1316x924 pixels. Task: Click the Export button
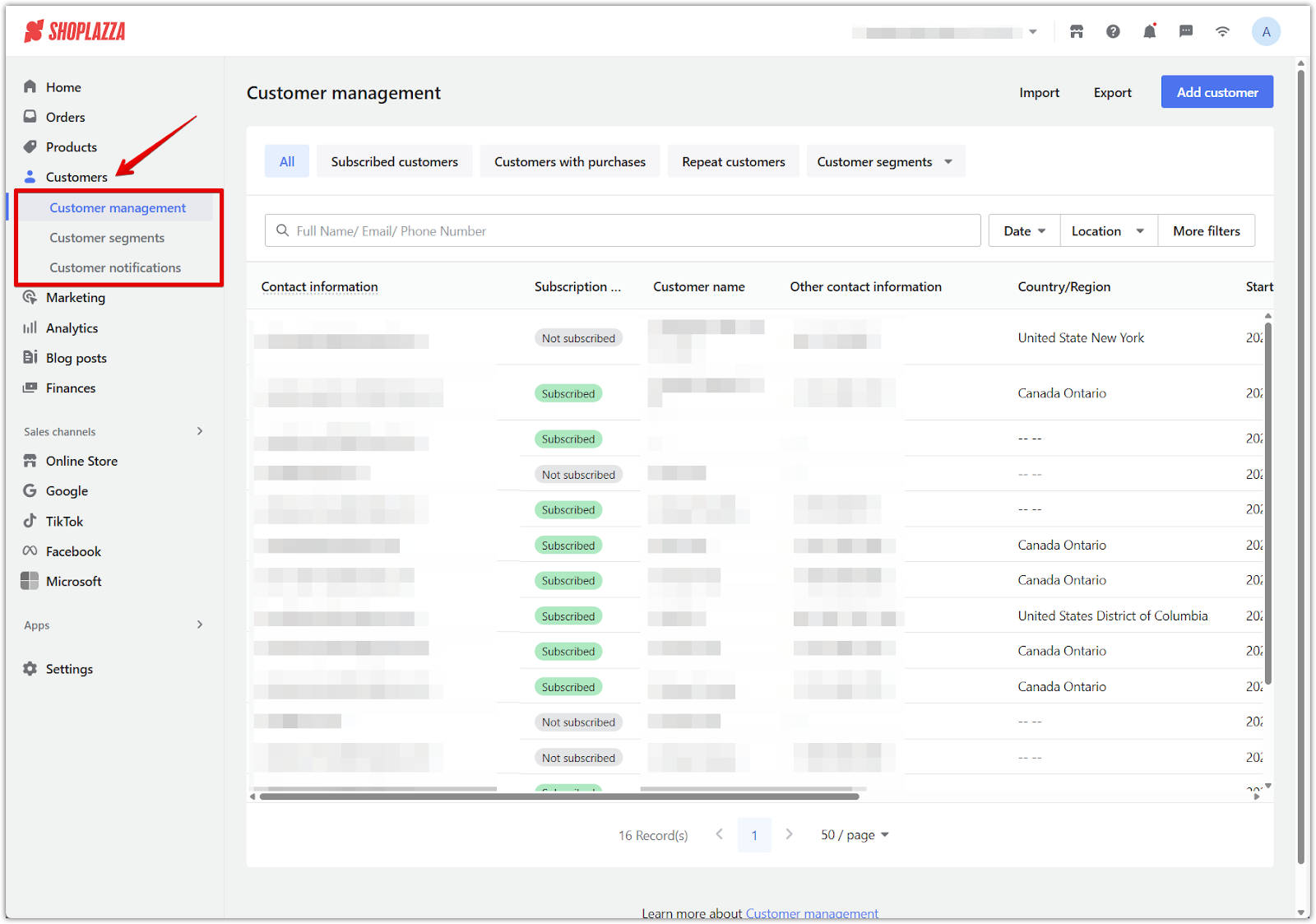click(x=1113, y=93)
